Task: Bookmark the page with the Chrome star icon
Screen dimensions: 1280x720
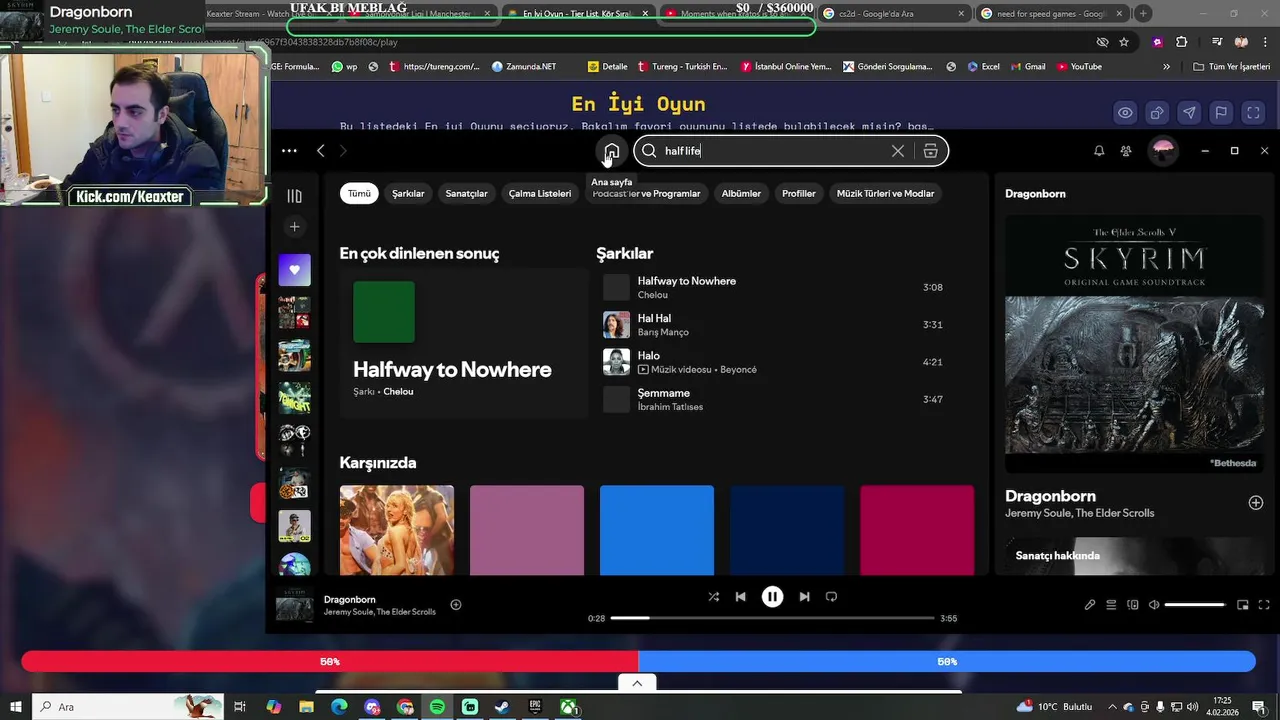Action: [x=1124, y=42]
